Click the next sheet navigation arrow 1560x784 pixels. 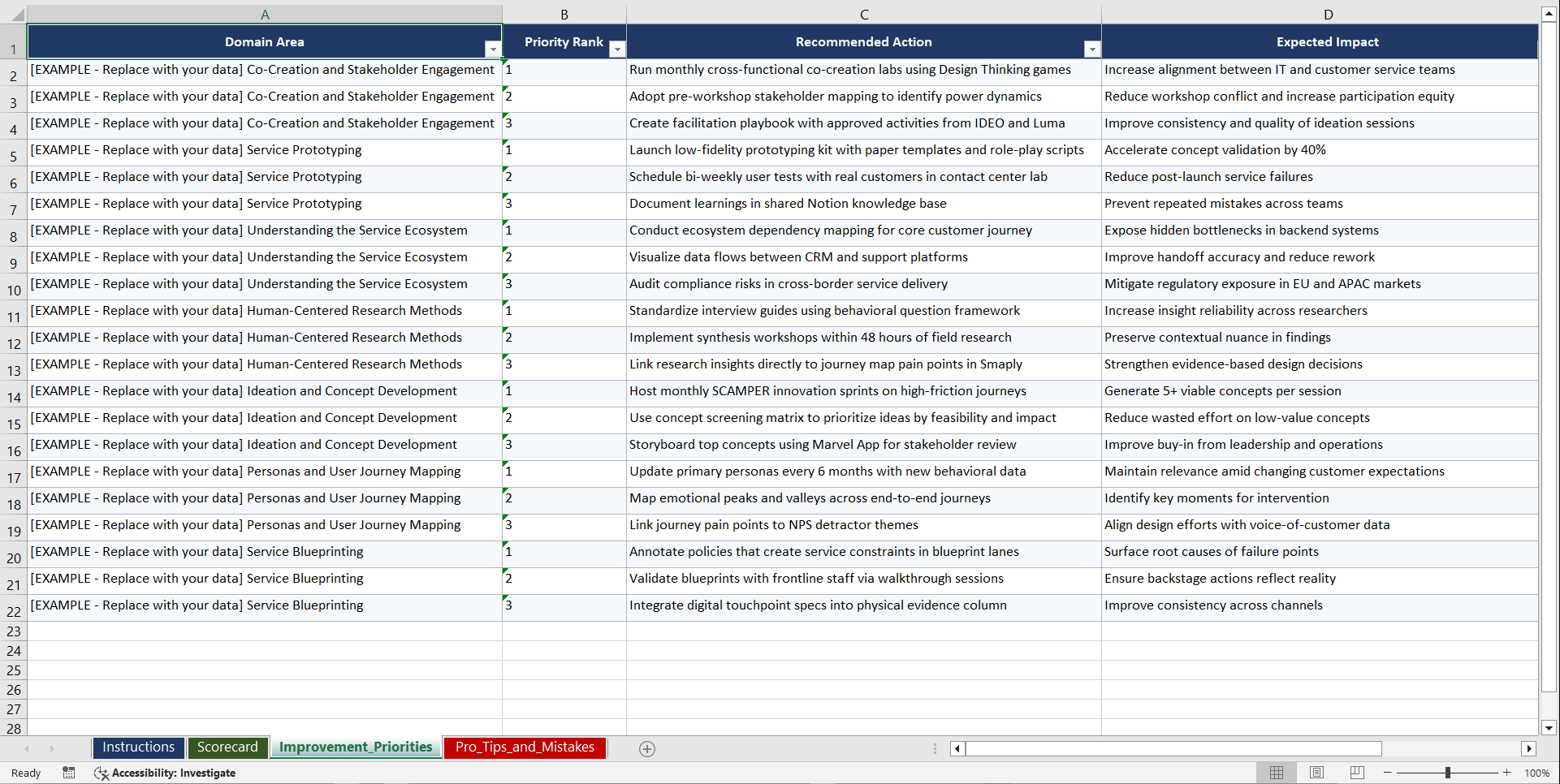(x=52, y=748)
